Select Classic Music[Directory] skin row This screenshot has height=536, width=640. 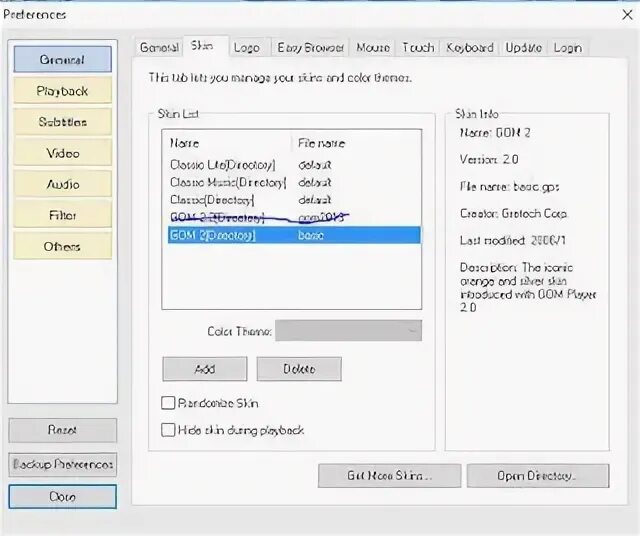[294, 182]
